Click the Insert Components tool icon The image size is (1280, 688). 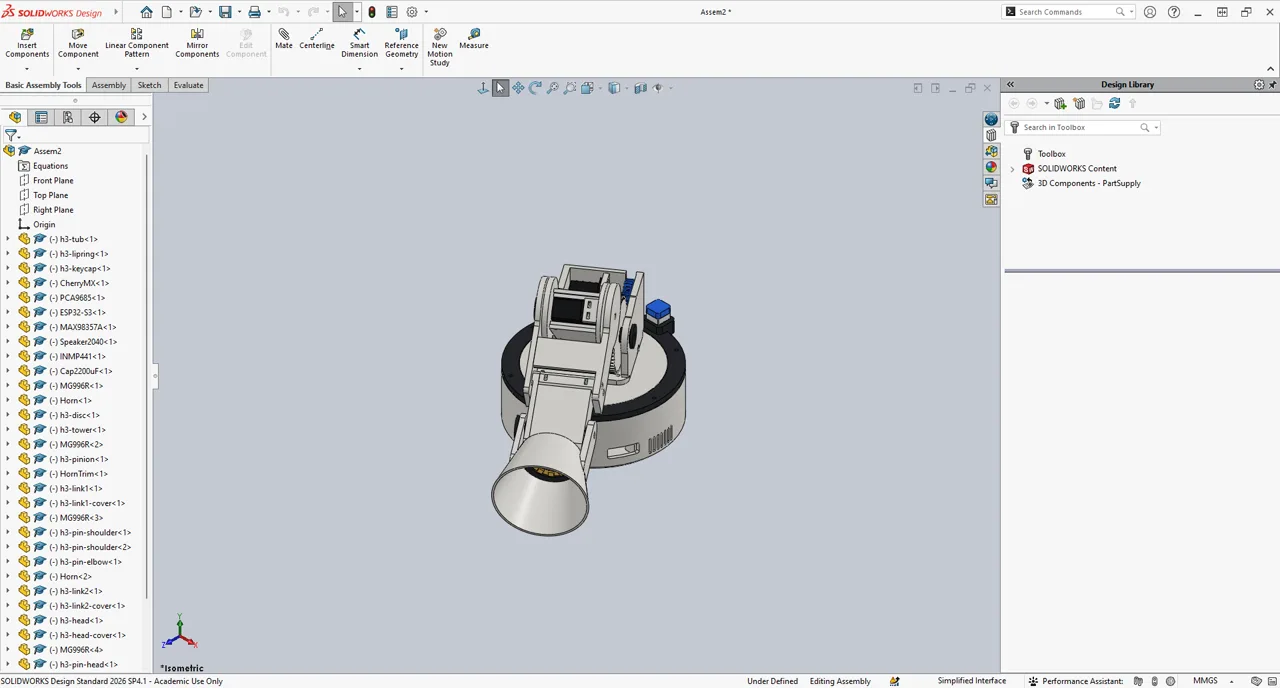point(27,34)
